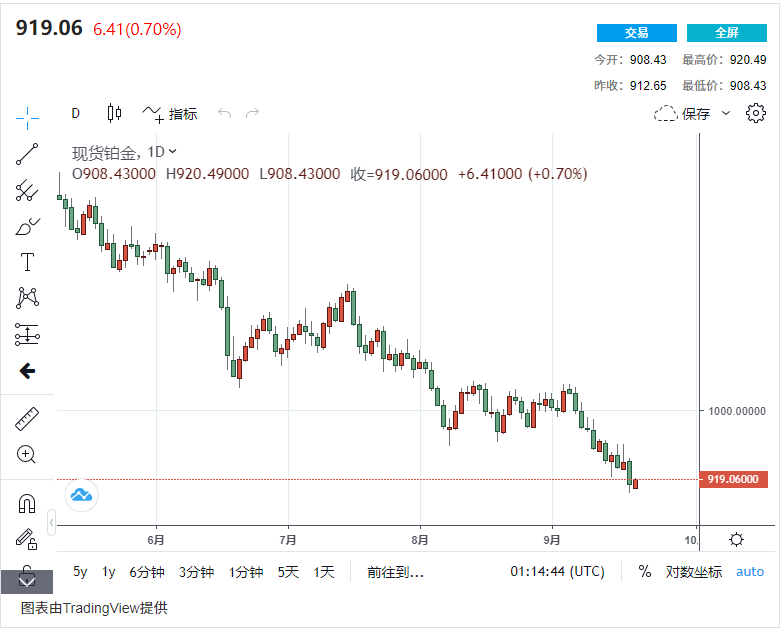Toggle magnet mode for drawings
The height and width of the screenshot is (632, 781).
[27, 503]
